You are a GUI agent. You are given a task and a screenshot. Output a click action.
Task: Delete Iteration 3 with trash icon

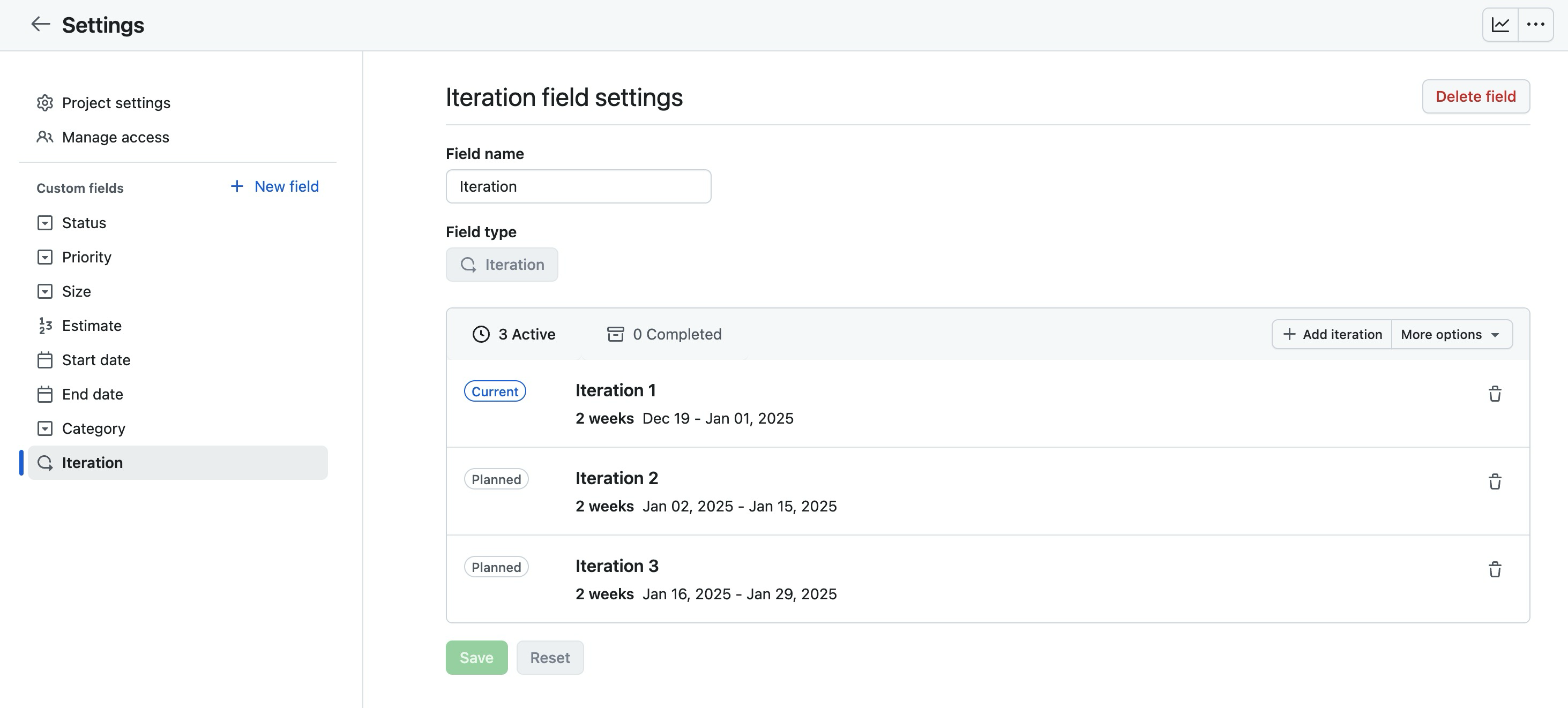(1495, 569)
